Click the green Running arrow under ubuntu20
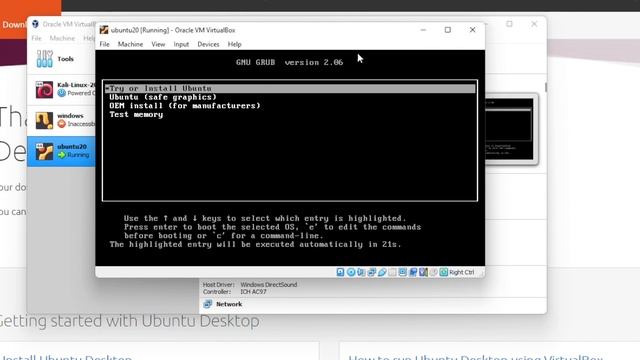Image resolution: width=640 pixels, height=360 pixels. point(62,155)
